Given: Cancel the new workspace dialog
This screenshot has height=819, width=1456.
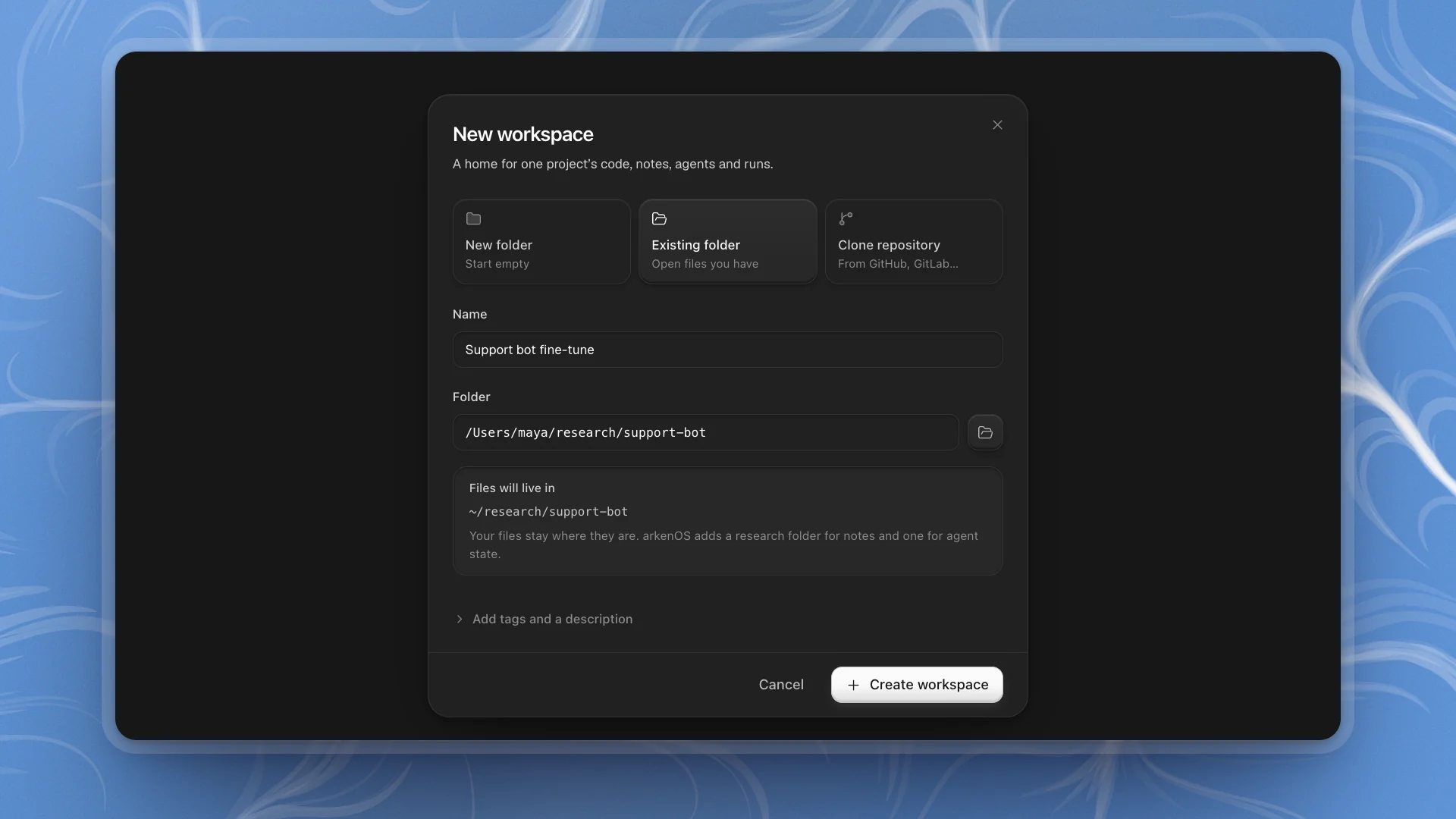Looking at the screenshot, I should coord(781,685).
